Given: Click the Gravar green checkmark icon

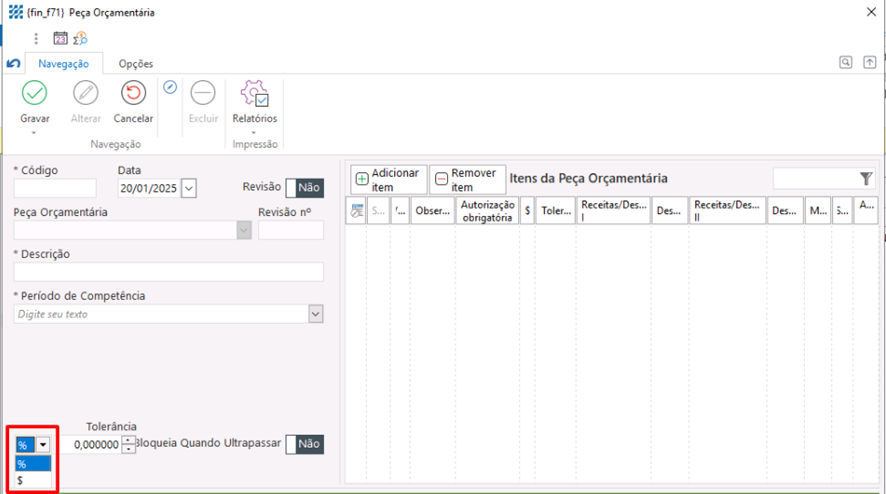Looking at the screenshot, I should pyautogui.click(x=35, y=94).
